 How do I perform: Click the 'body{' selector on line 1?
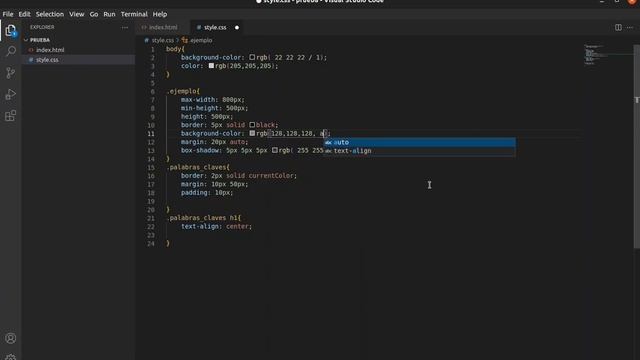[x=175, y=49]
